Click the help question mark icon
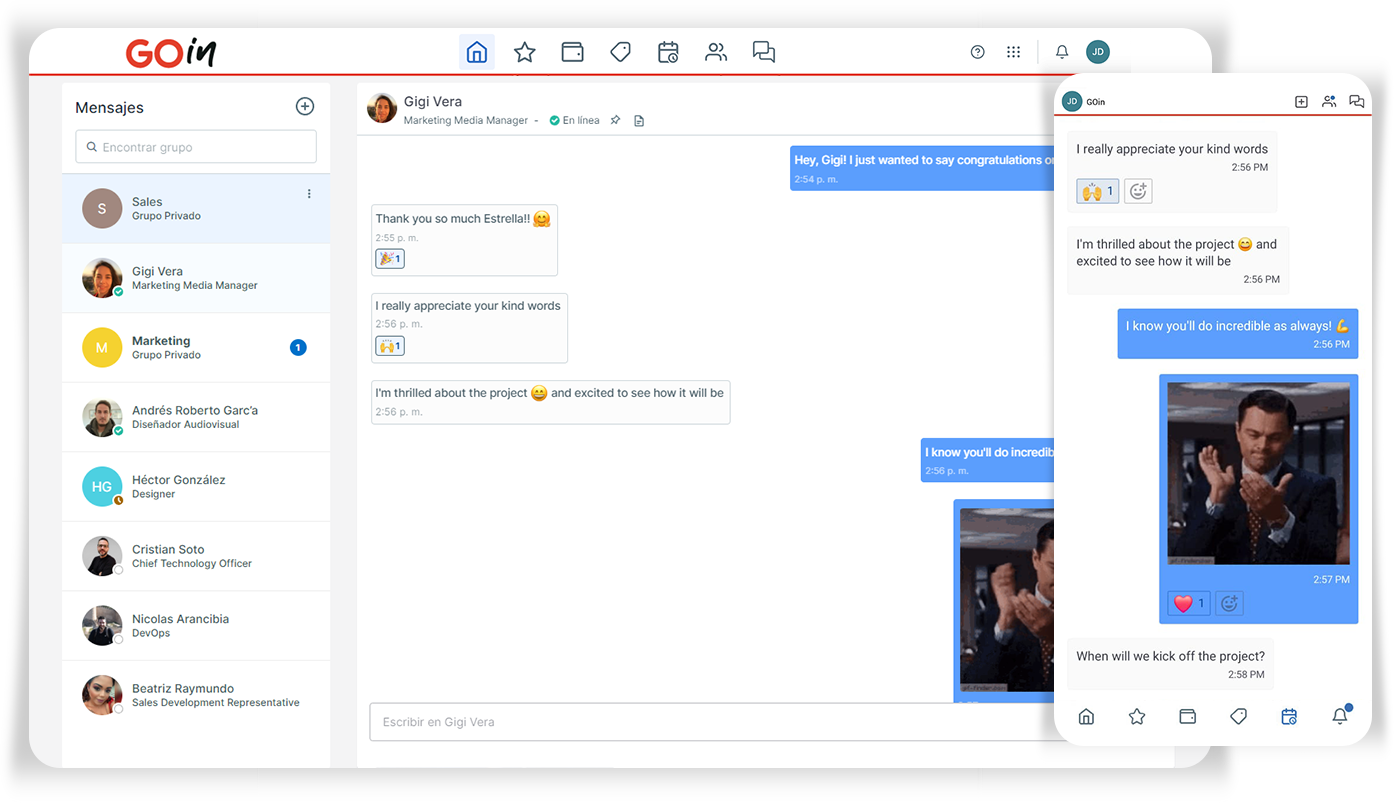Screen dimensions: 1394x803 978,52
